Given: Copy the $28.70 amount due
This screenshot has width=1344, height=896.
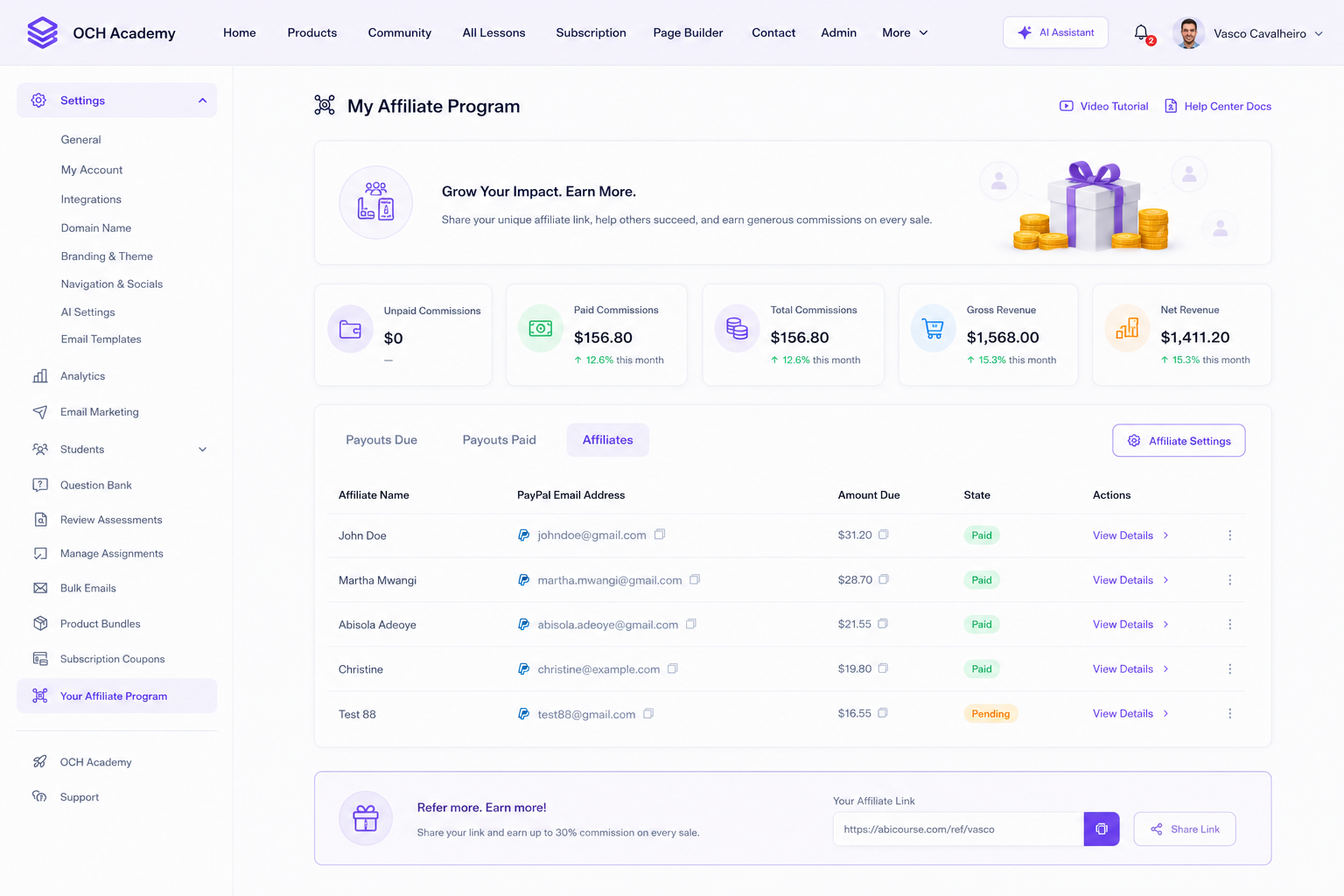Looking at the screenshot, I should coord(884,579).
